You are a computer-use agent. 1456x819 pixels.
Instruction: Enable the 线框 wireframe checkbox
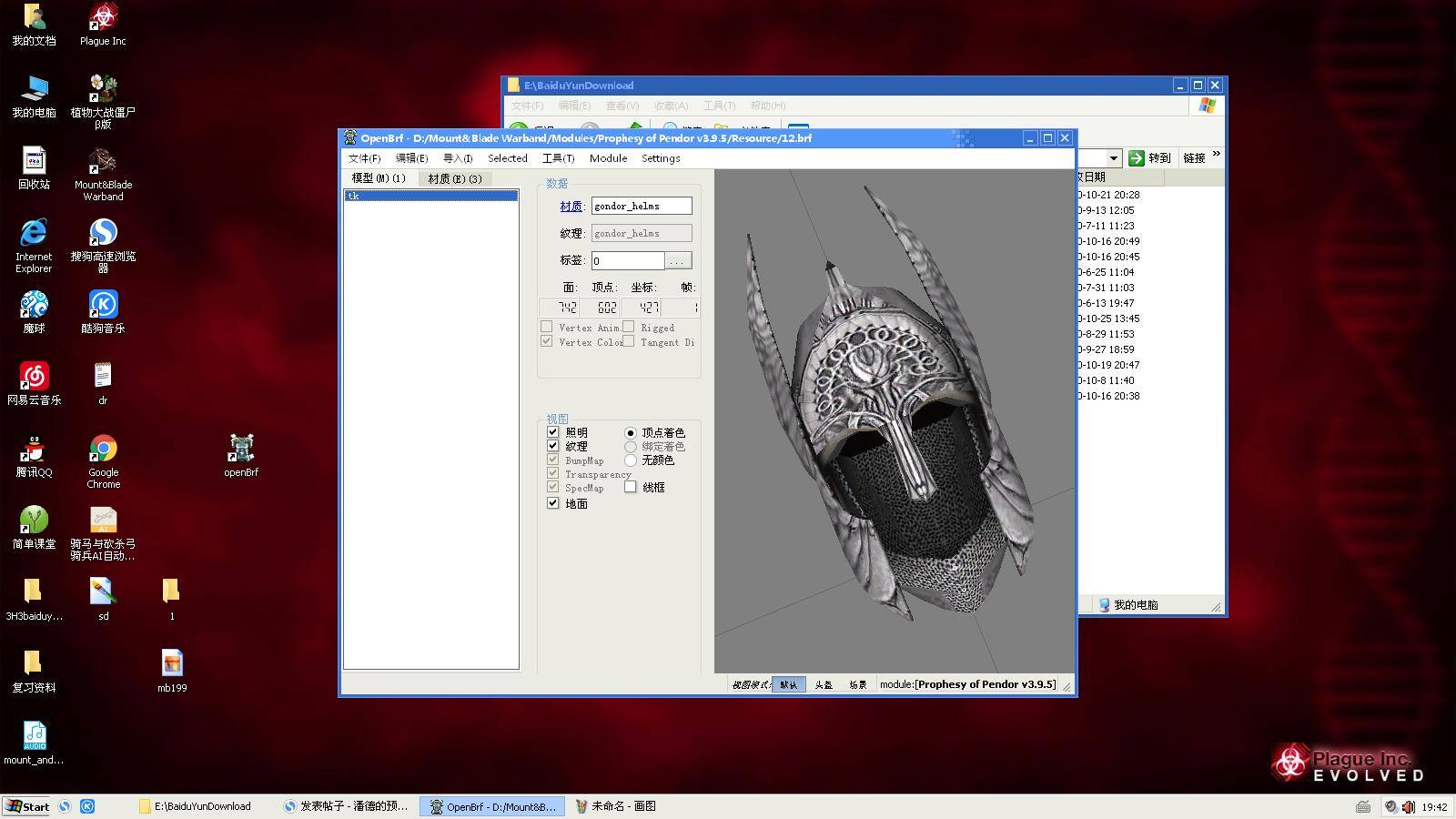[x=630, y=487]
